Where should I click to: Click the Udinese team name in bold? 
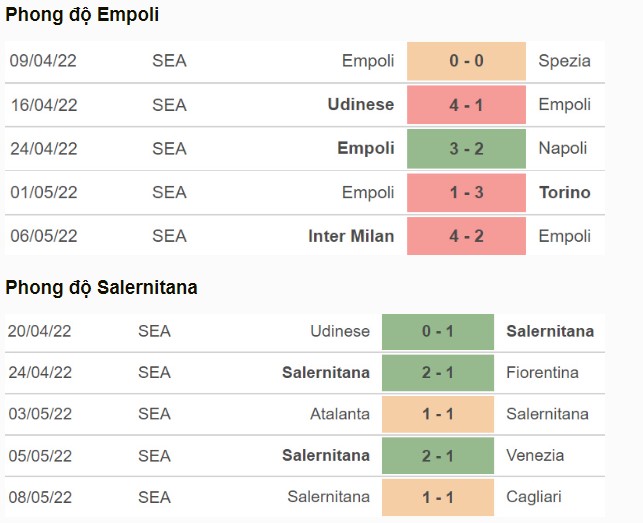pos(361,105)
